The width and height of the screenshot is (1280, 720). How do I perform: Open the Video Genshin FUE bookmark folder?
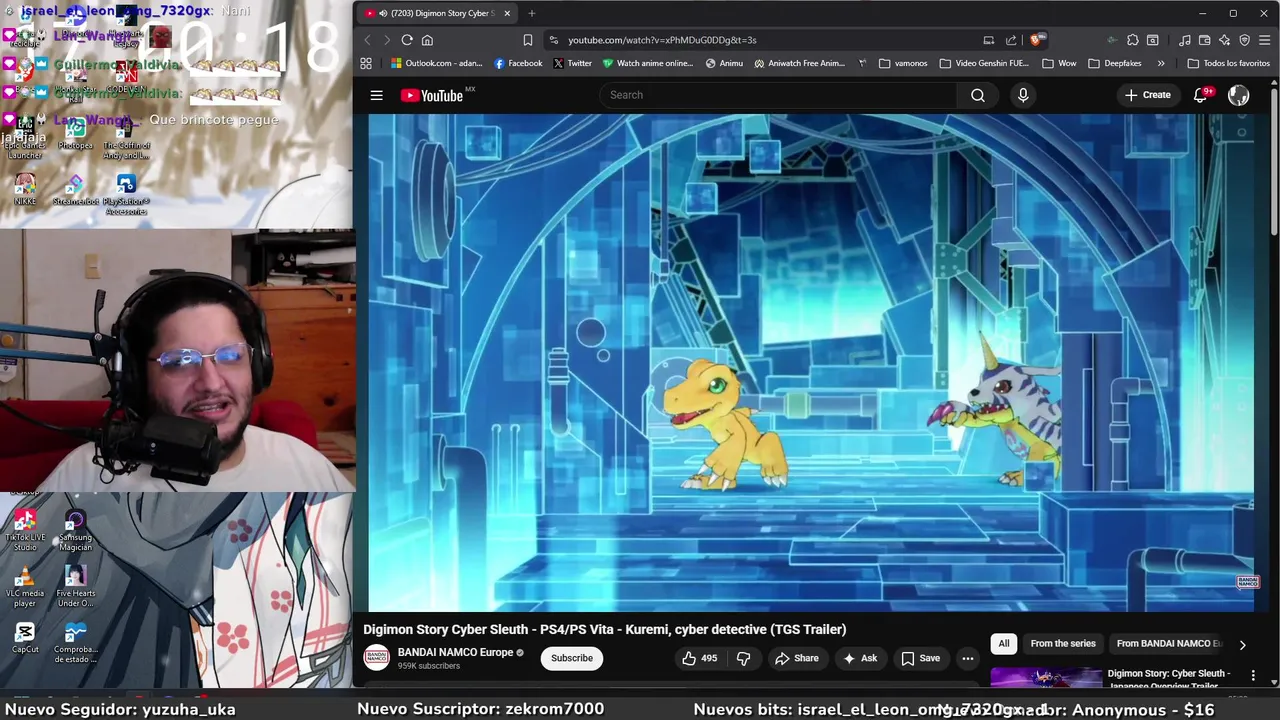984,63
